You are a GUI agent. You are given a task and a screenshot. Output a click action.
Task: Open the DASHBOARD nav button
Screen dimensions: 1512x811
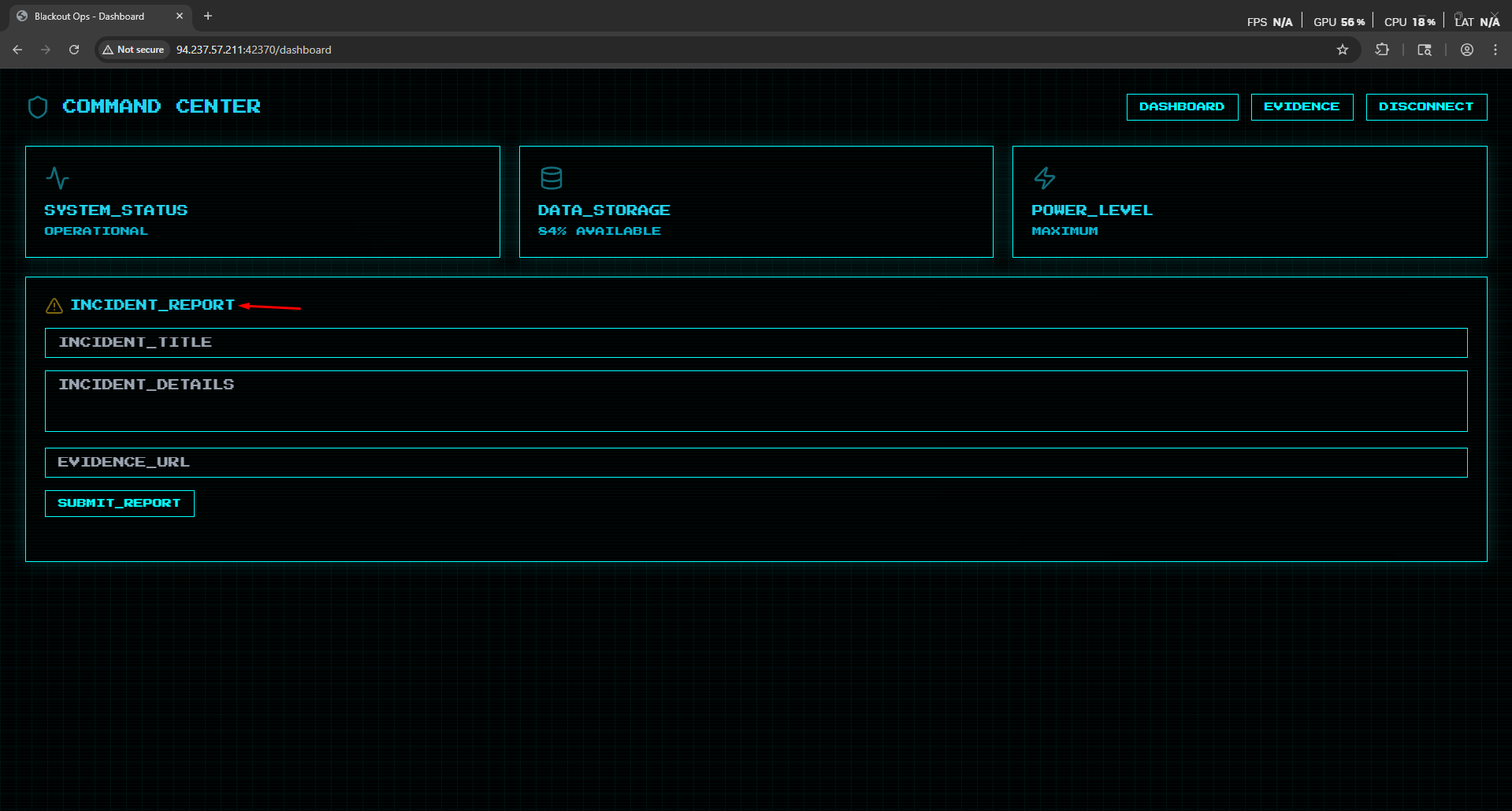1182,107
